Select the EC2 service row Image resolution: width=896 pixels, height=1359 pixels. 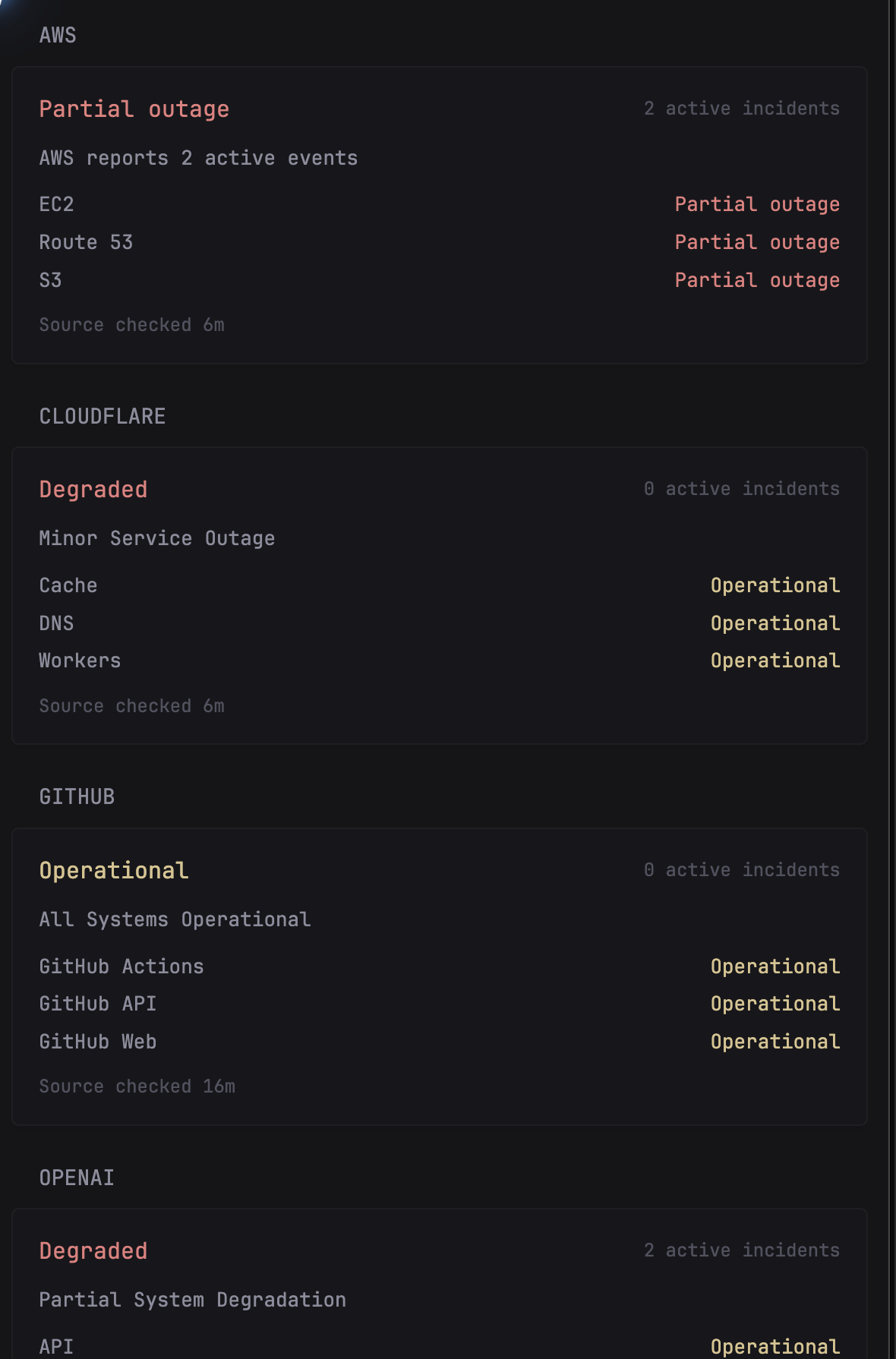point(440,204)
